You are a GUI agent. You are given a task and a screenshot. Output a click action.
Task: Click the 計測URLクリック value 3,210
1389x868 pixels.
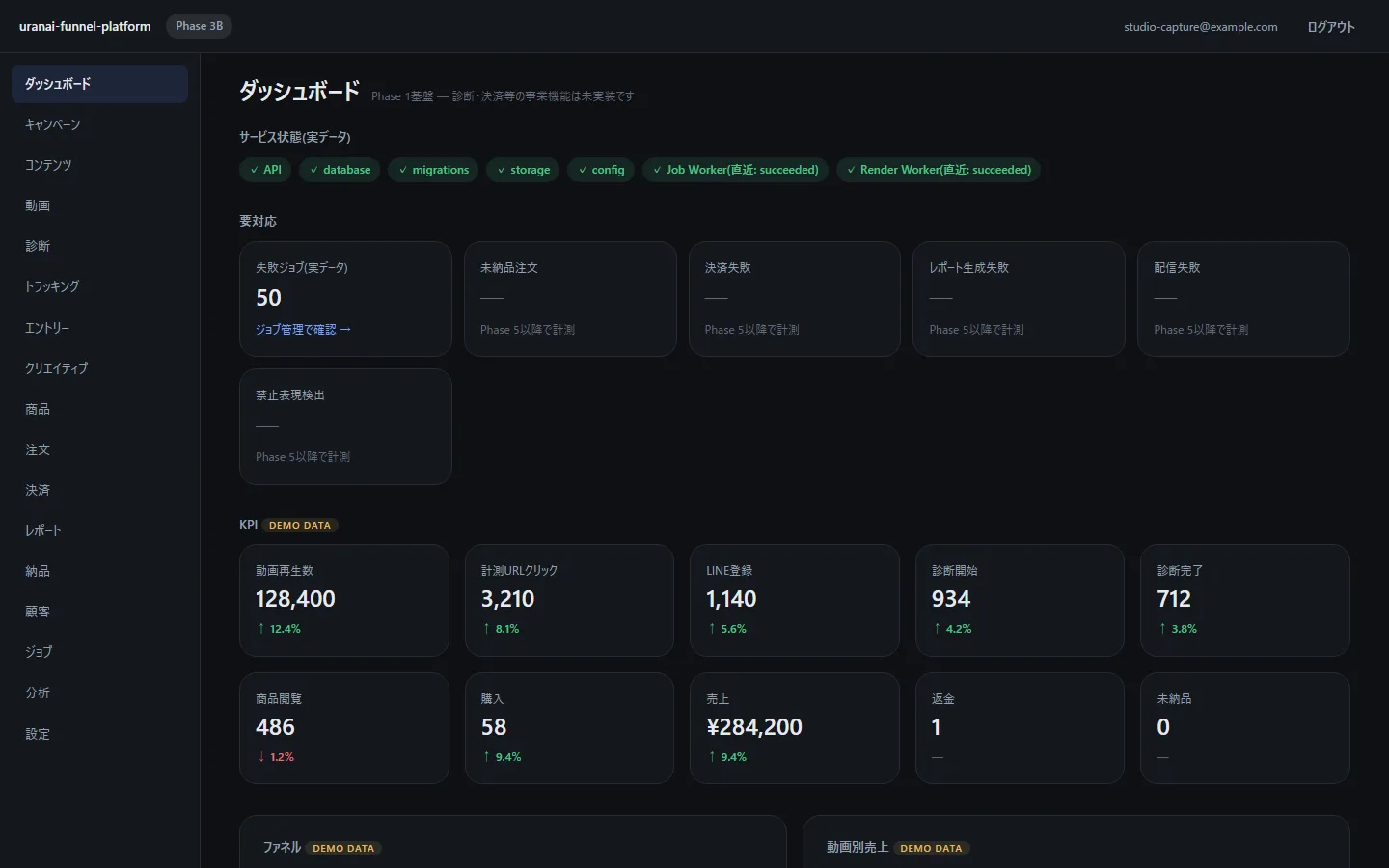tap(507, 599)
